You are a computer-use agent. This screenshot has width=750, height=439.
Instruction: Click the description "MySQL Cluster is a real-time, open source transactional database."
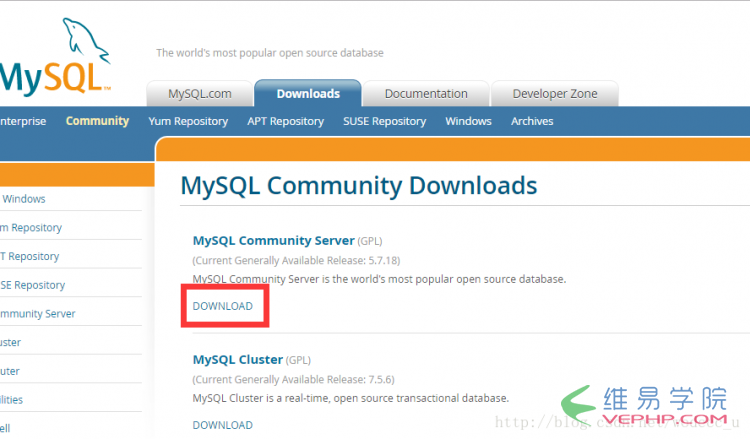[x=351, y=398]
